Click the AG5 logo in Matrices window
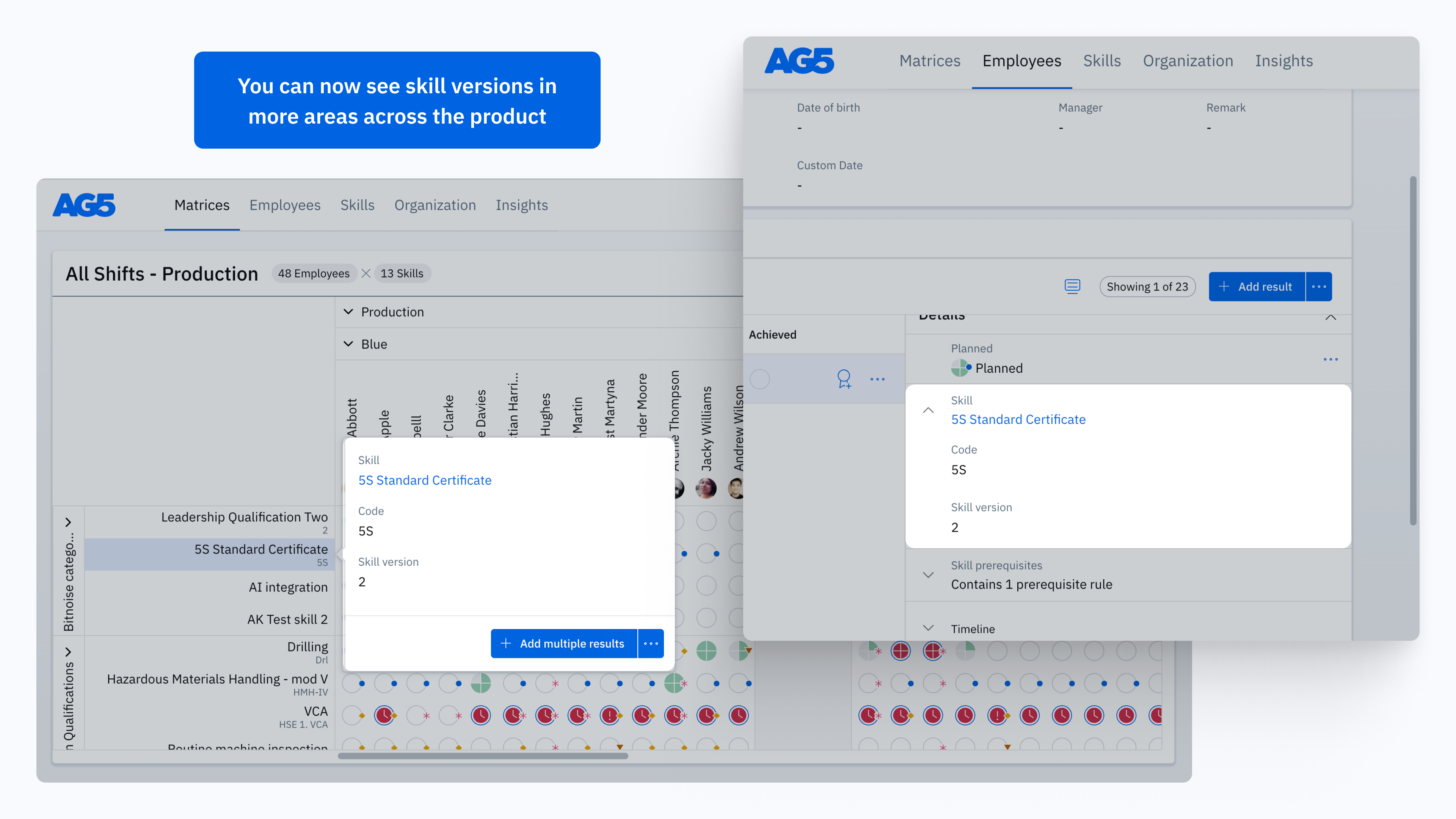 click(84, 205)
